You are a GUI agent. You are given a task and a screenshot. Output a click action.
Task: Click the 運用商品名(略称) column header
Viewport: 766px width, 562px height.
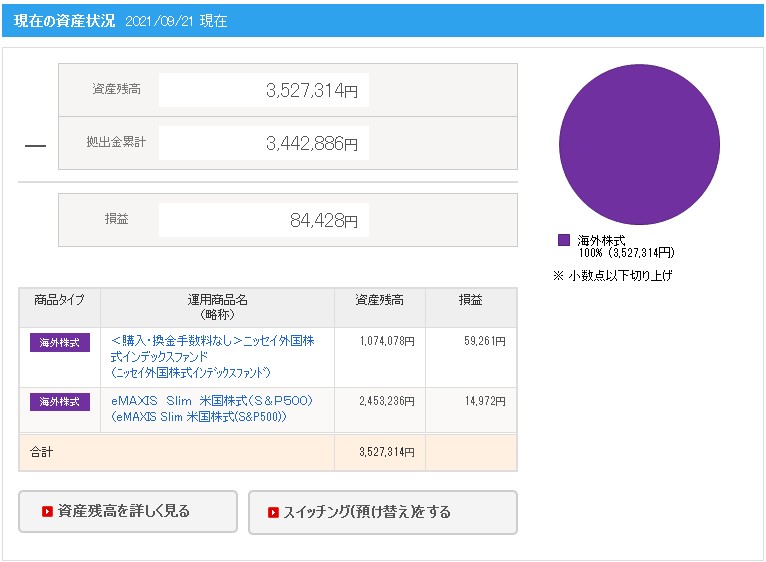tap(217, 307)
